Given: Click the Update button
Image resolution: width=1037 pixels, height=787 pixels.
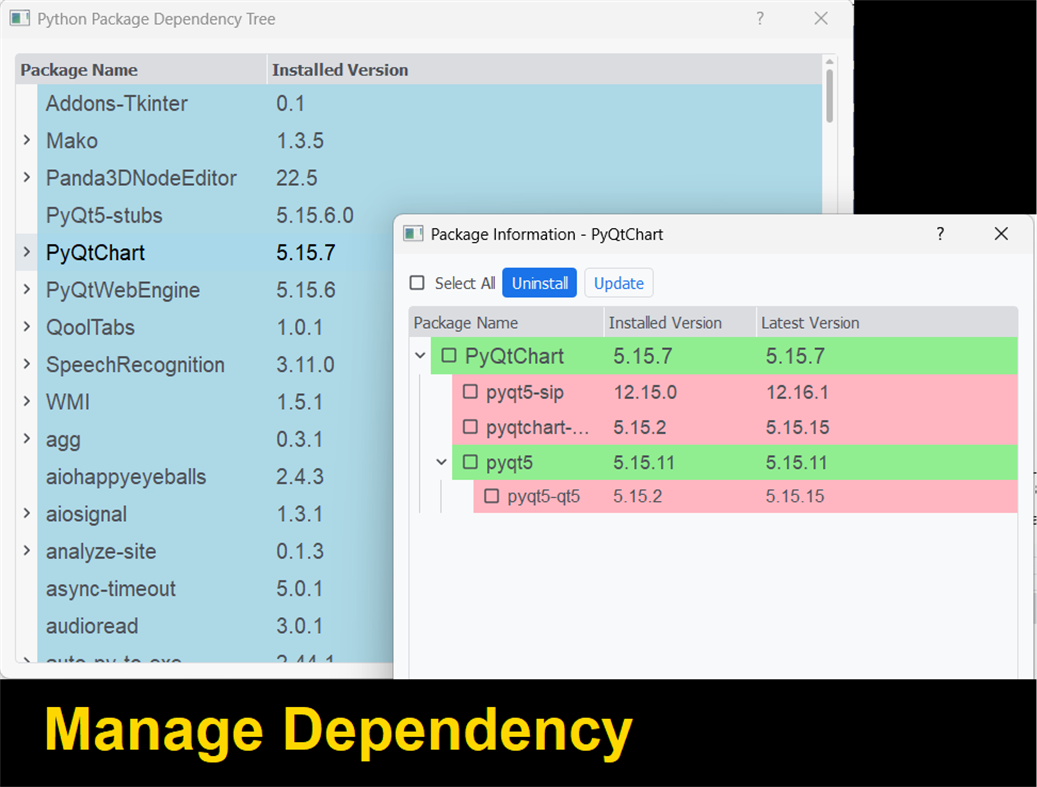Looking at the screenshot, I should click(x=619, y=283).
